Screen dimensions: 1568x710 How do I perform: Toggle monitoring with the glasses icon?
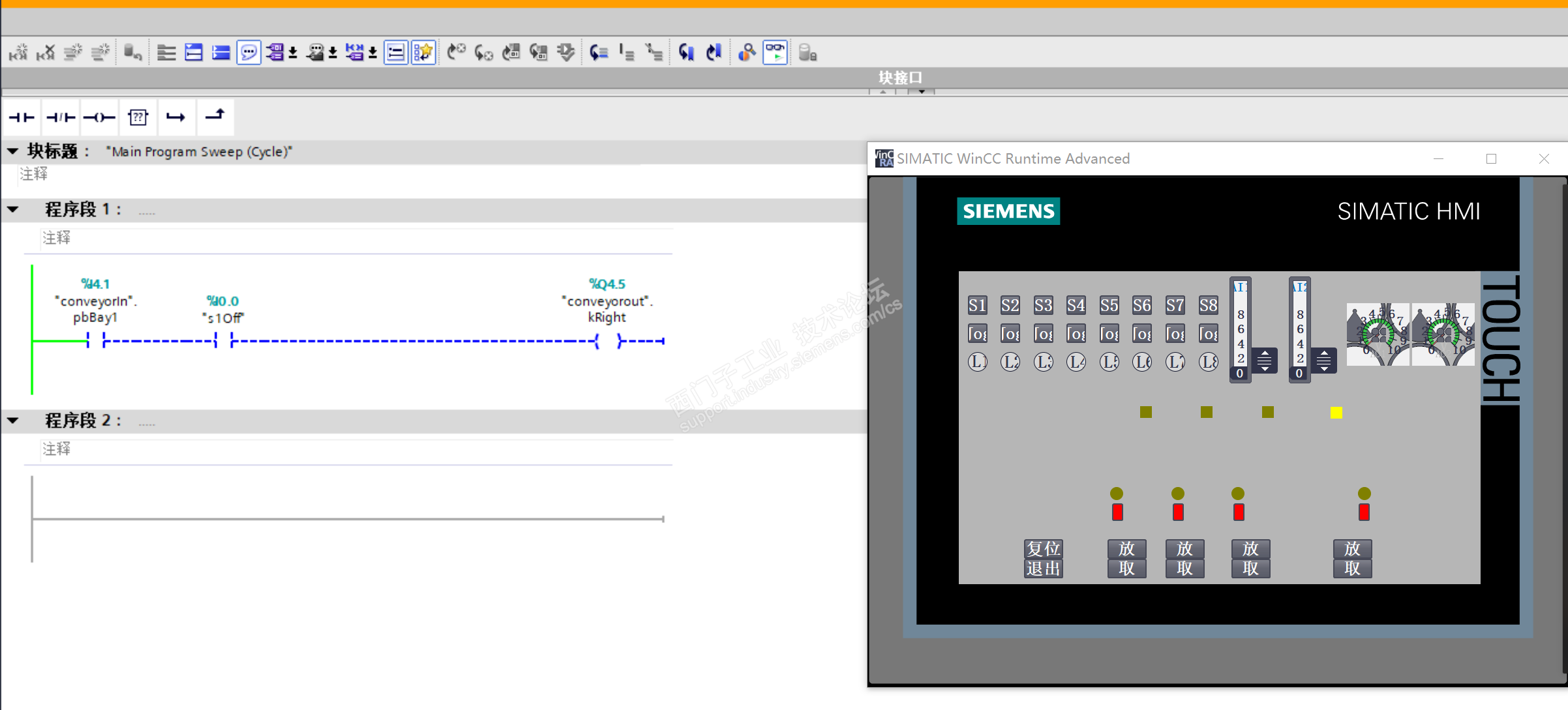tap(775, 52)
